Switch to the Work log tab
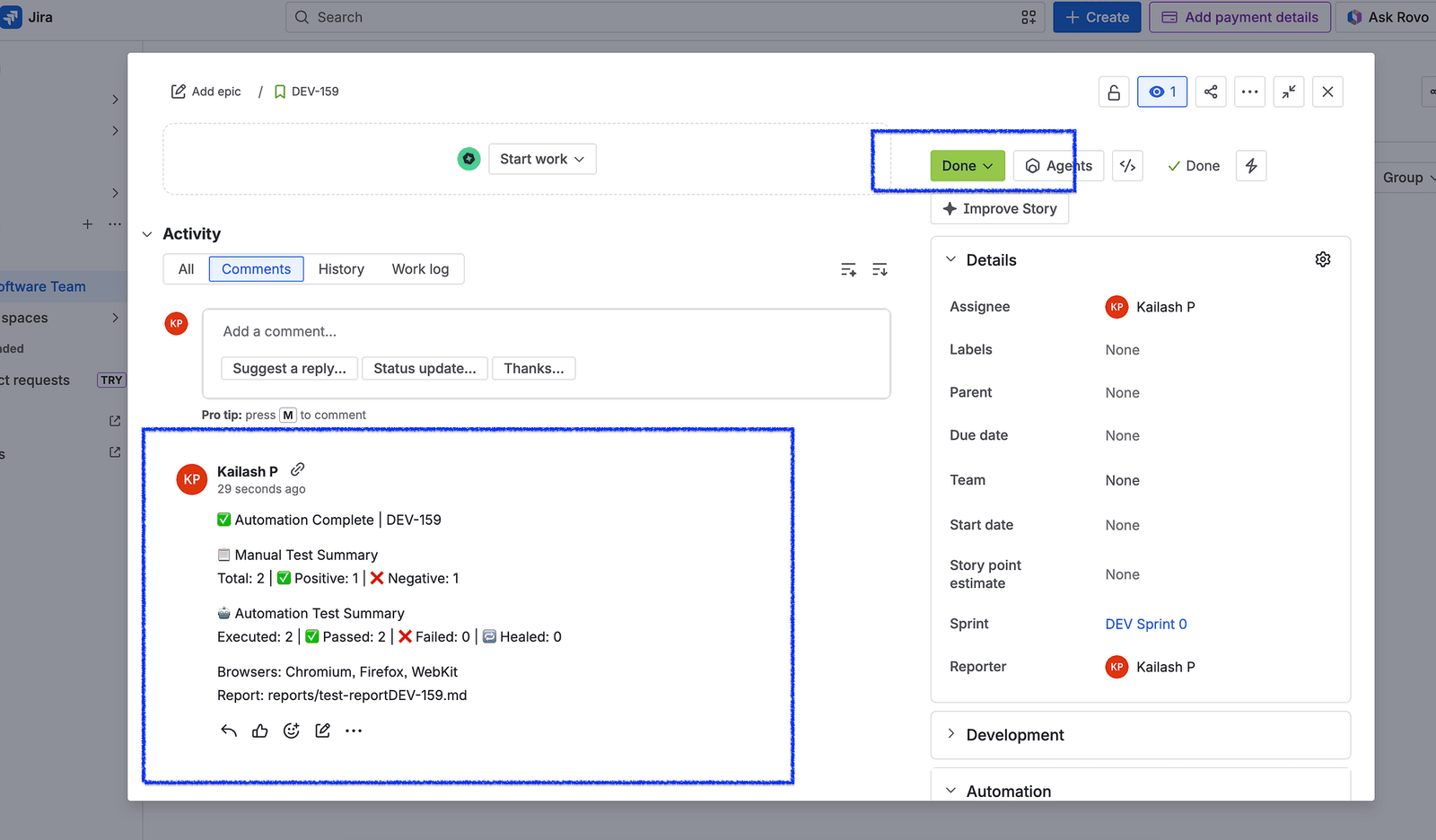The height and width of the screenshot is (840, 1436). 420,269
